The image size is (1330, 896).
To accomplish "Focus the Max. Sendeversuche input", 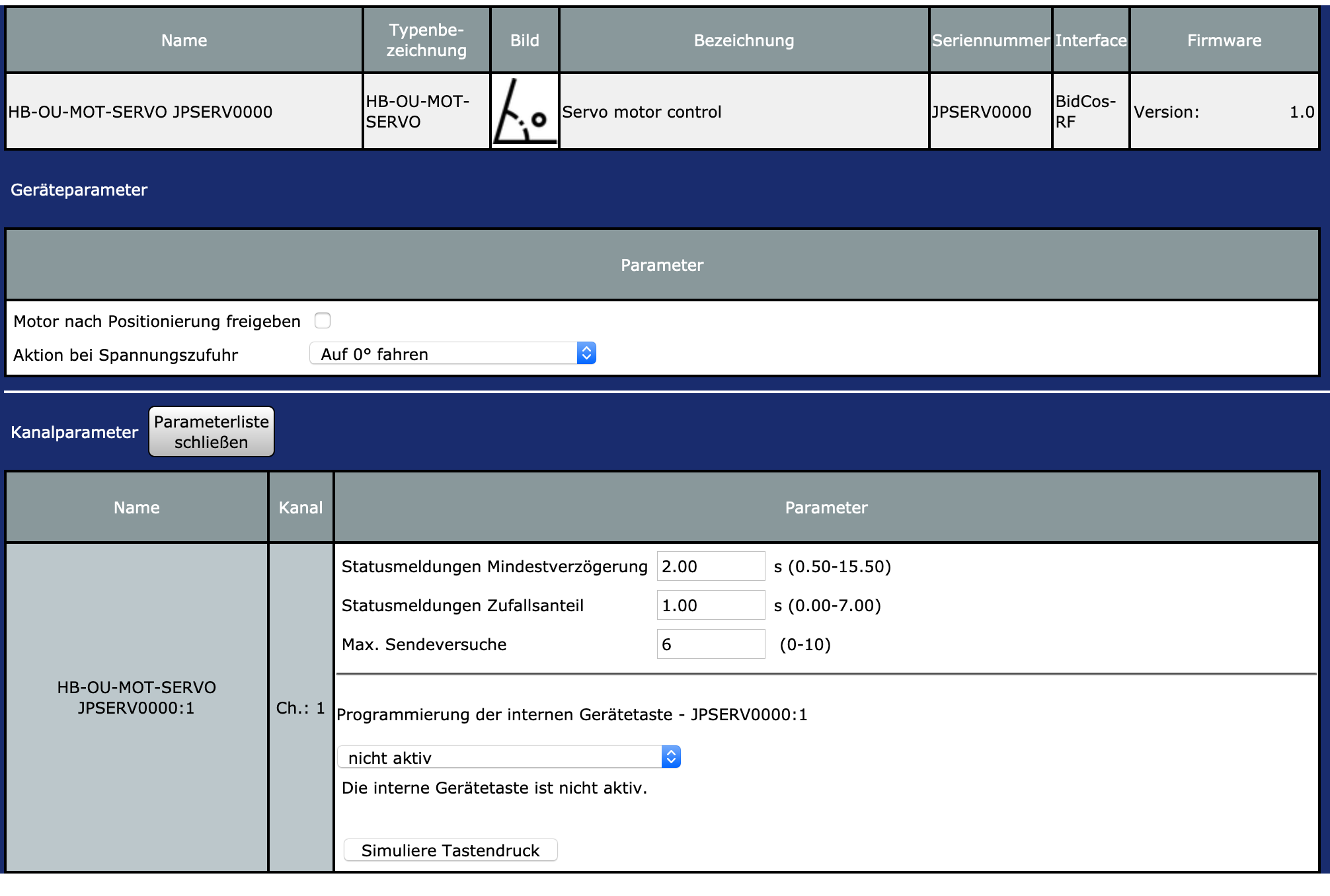I will pos(710,644).
